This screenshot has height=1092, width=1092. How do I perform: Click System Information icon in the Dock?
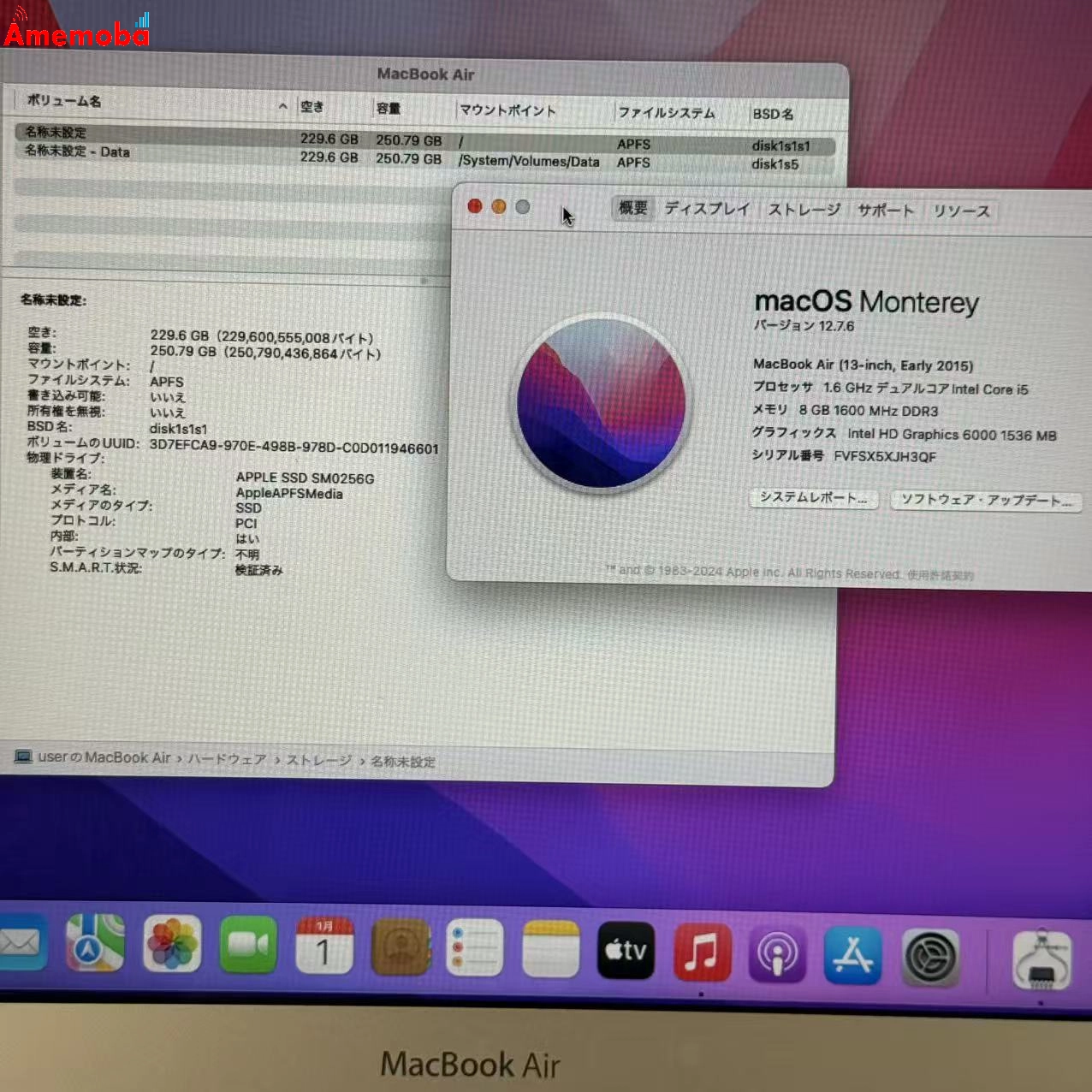(1042, 958)
